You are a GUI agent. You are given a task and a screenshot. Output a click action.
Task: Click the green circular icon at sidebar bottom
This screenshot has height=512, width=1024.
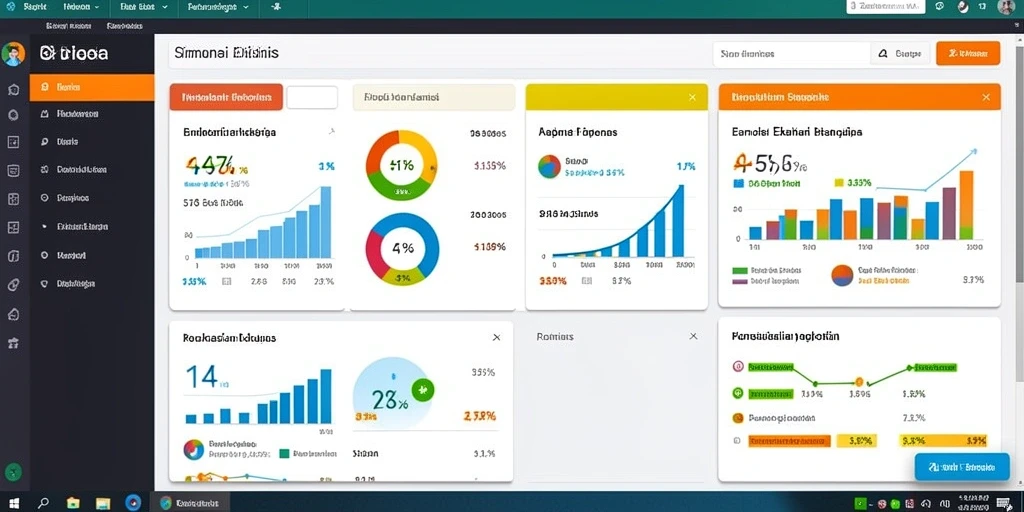13,472
